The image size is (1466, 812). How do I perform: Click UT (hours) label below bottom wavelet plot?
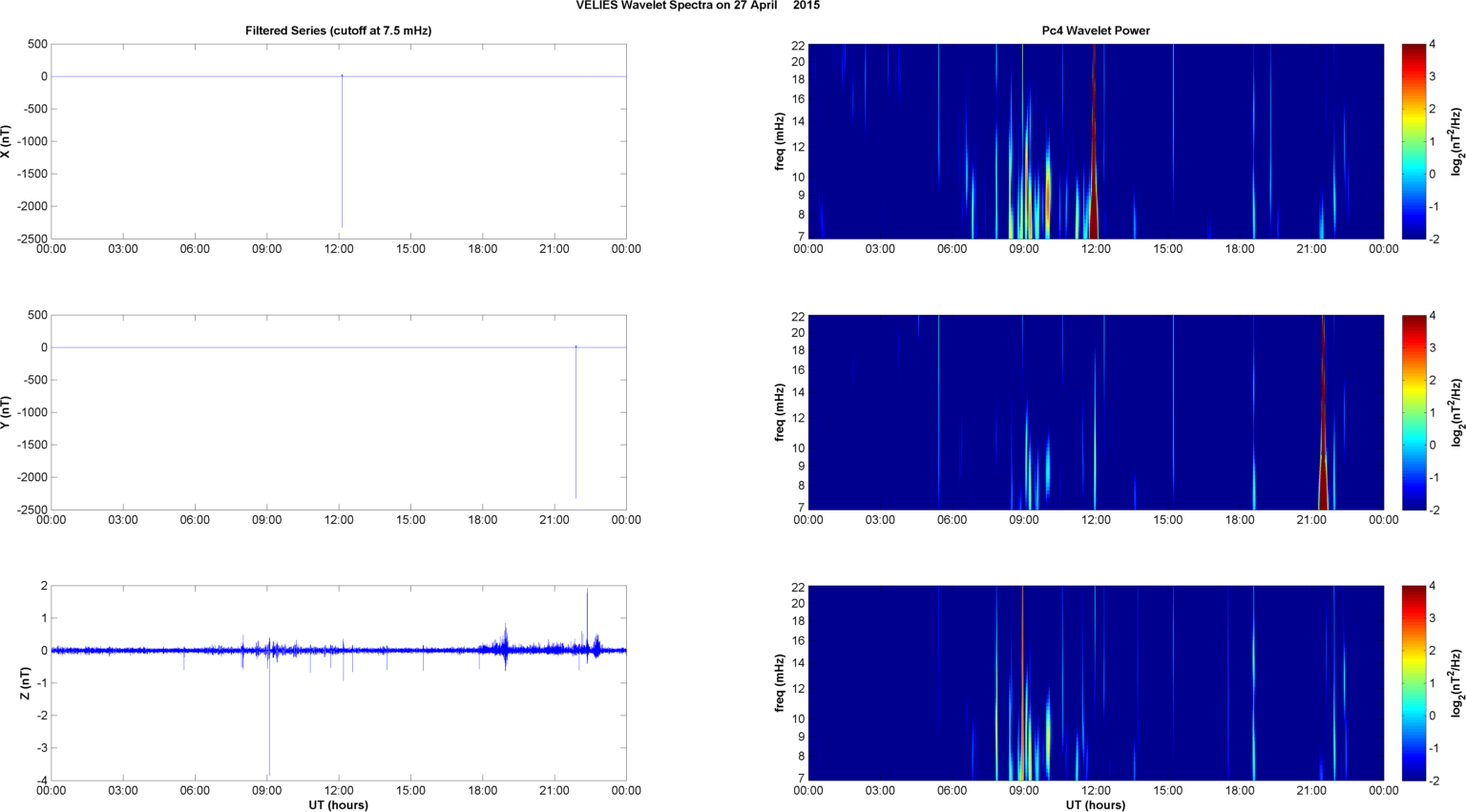click(x=1095, y=804)
